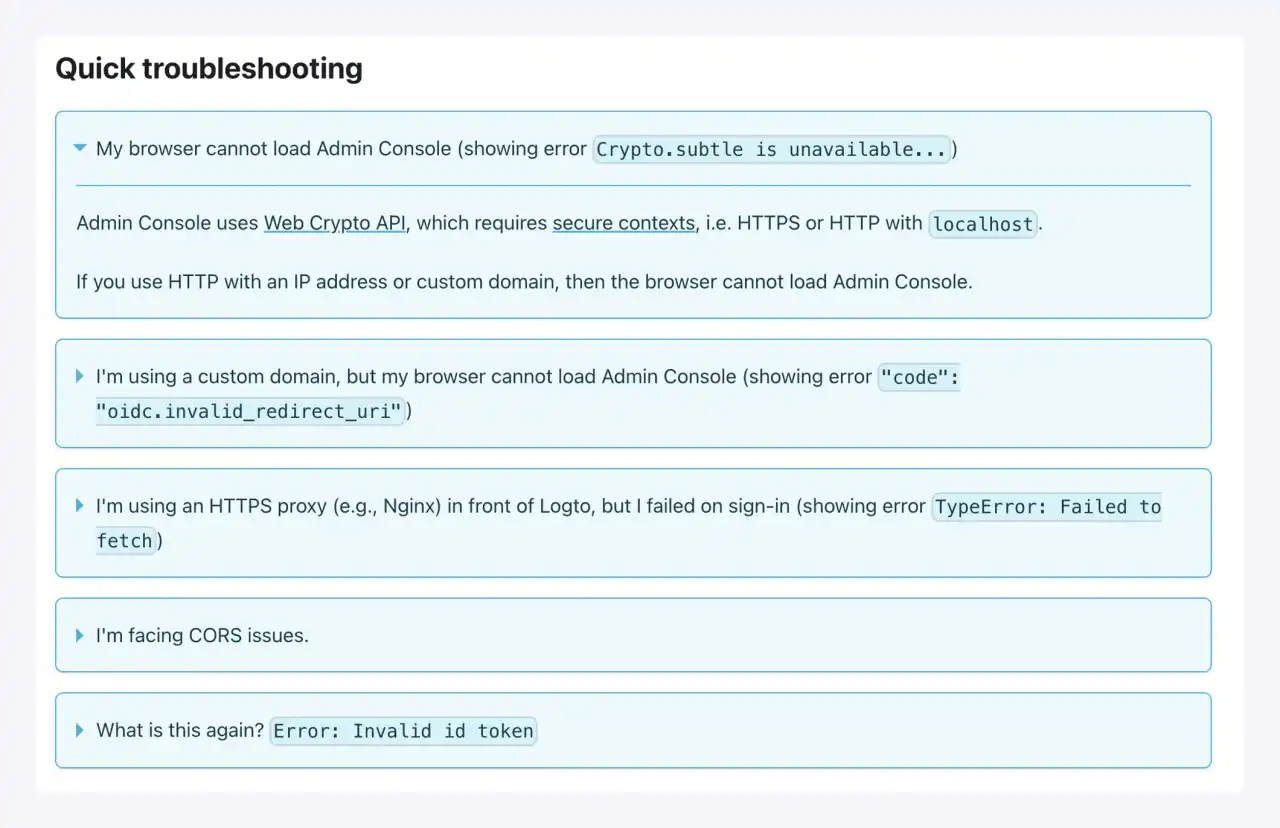Expand the custom domain troubleshooting question
The width and height of the screenshot is (1280, 828).
click(400, 376)
